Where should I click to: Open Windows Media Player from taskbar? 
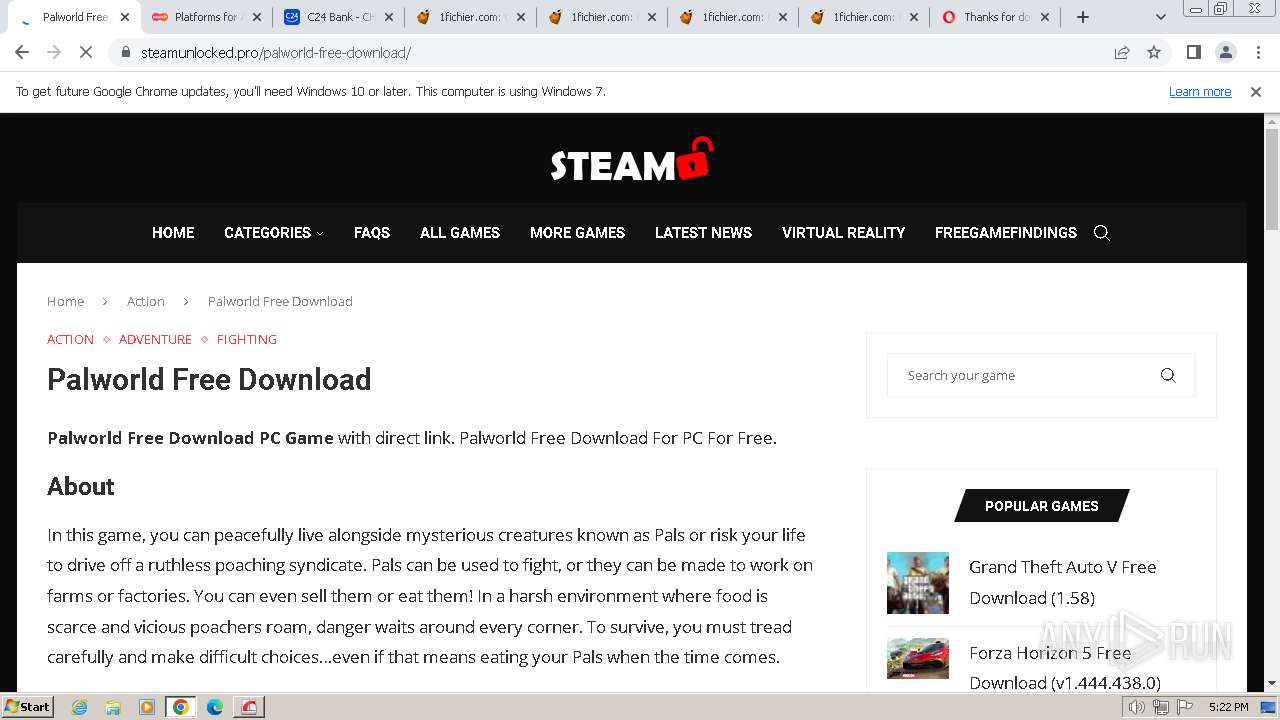click(147, 707)
